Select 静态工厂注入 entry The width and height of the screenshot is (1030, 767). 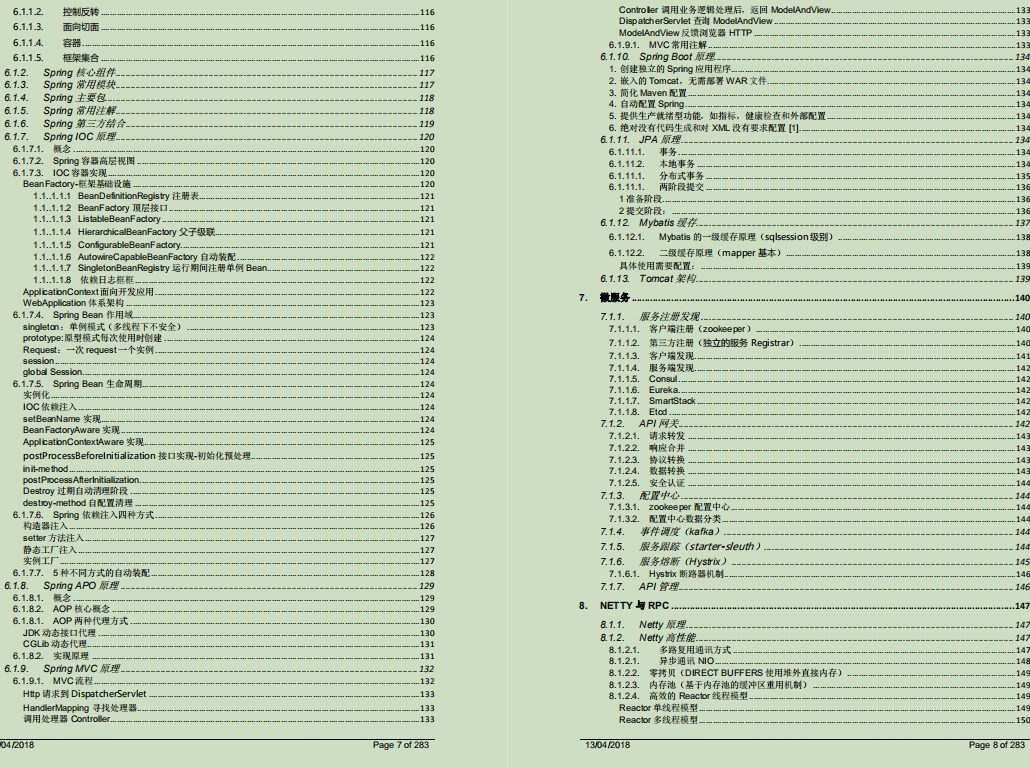coord(229,550)
